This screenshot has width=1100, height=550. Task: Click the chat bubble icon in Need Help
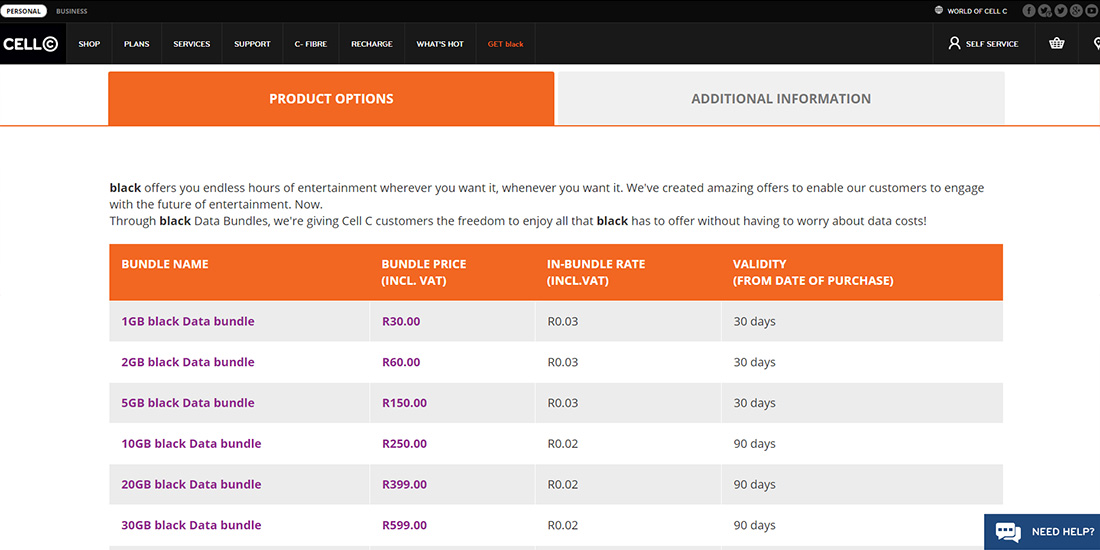pyautogui.click(x=1007, y=532)
